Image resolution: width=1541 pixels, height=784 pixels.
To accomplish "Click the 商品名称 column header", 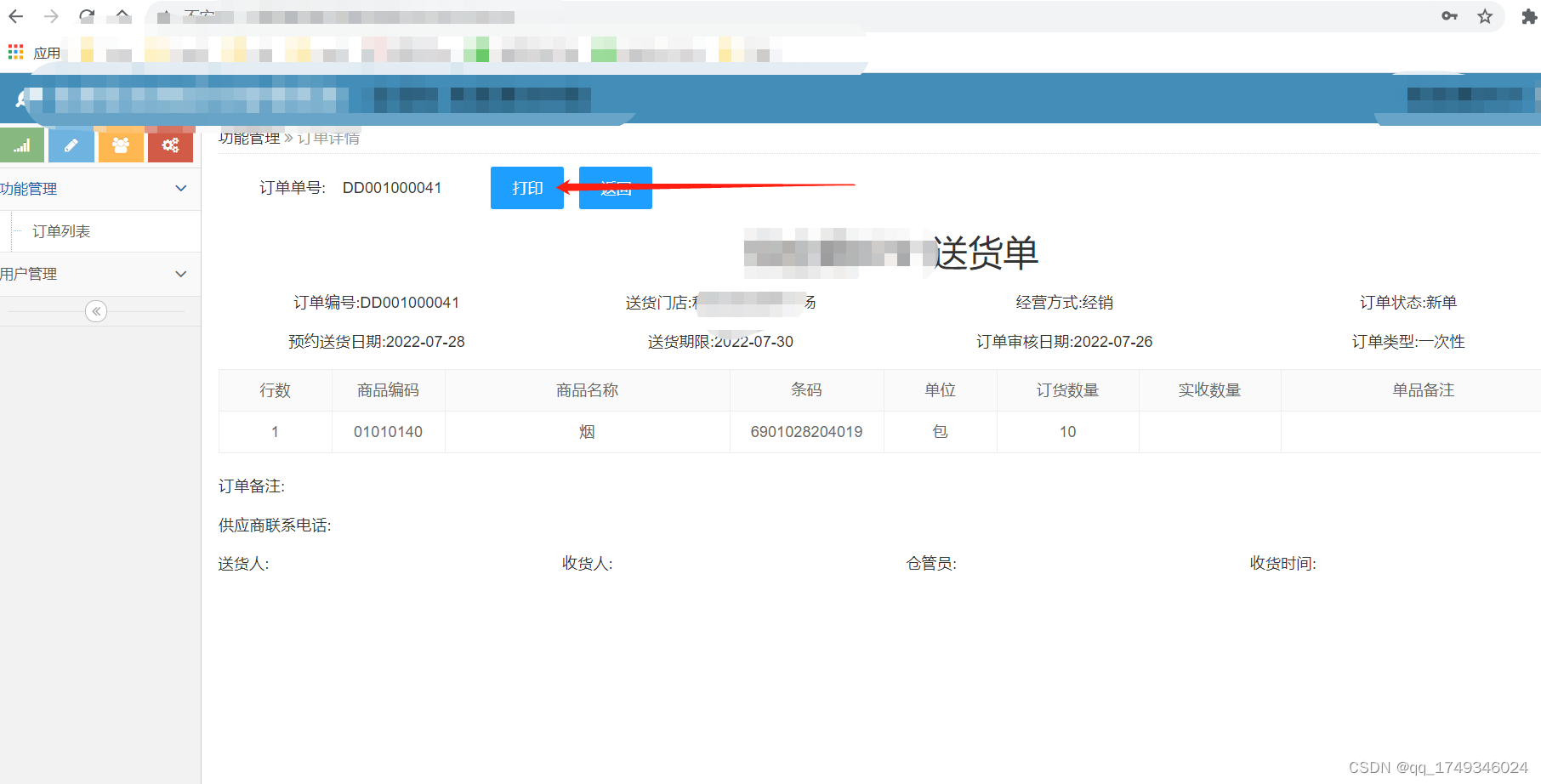I will click(x=587, y=390).
